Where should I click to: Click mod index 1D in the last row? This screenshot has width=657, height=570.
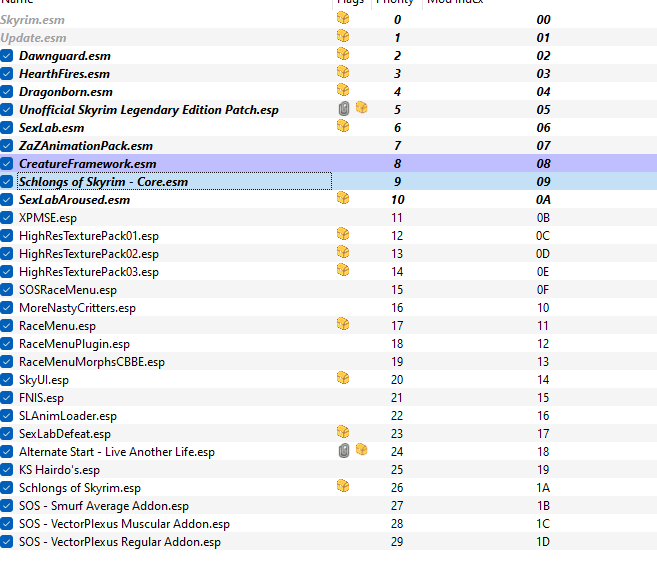(x=543, y=542)
